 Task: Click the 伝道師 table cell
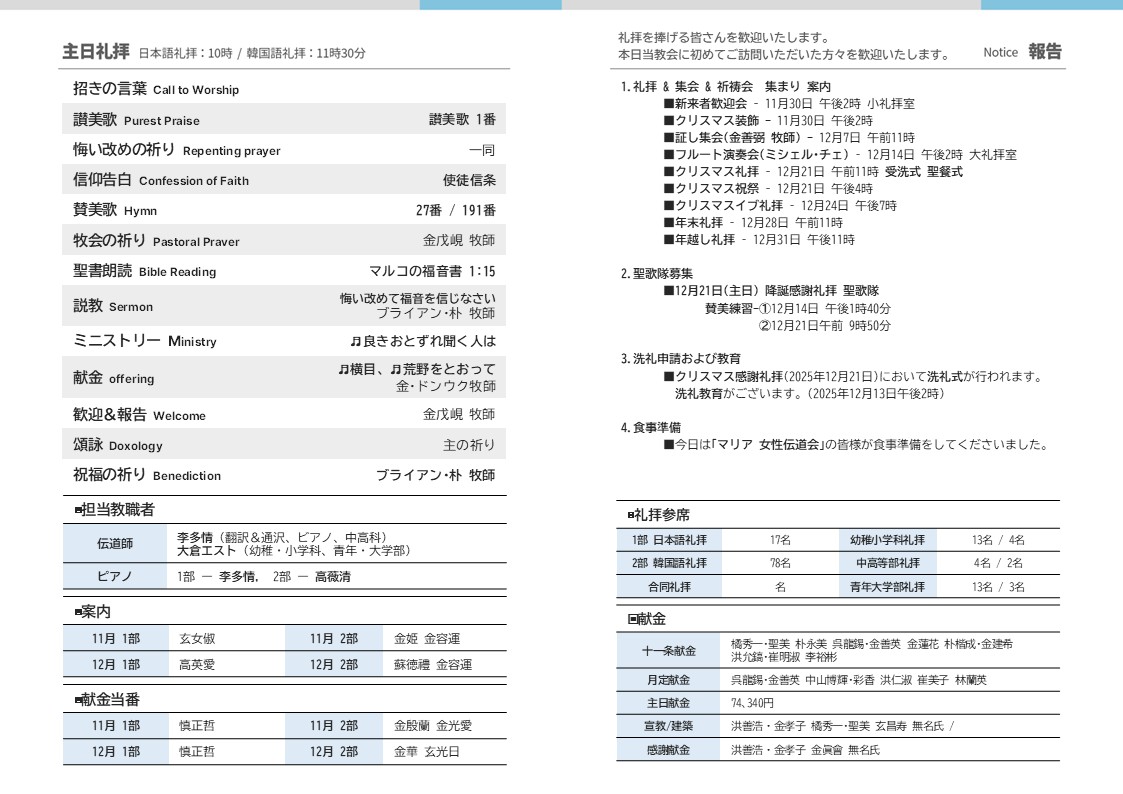pyautogui.click(x=114, y=544)
